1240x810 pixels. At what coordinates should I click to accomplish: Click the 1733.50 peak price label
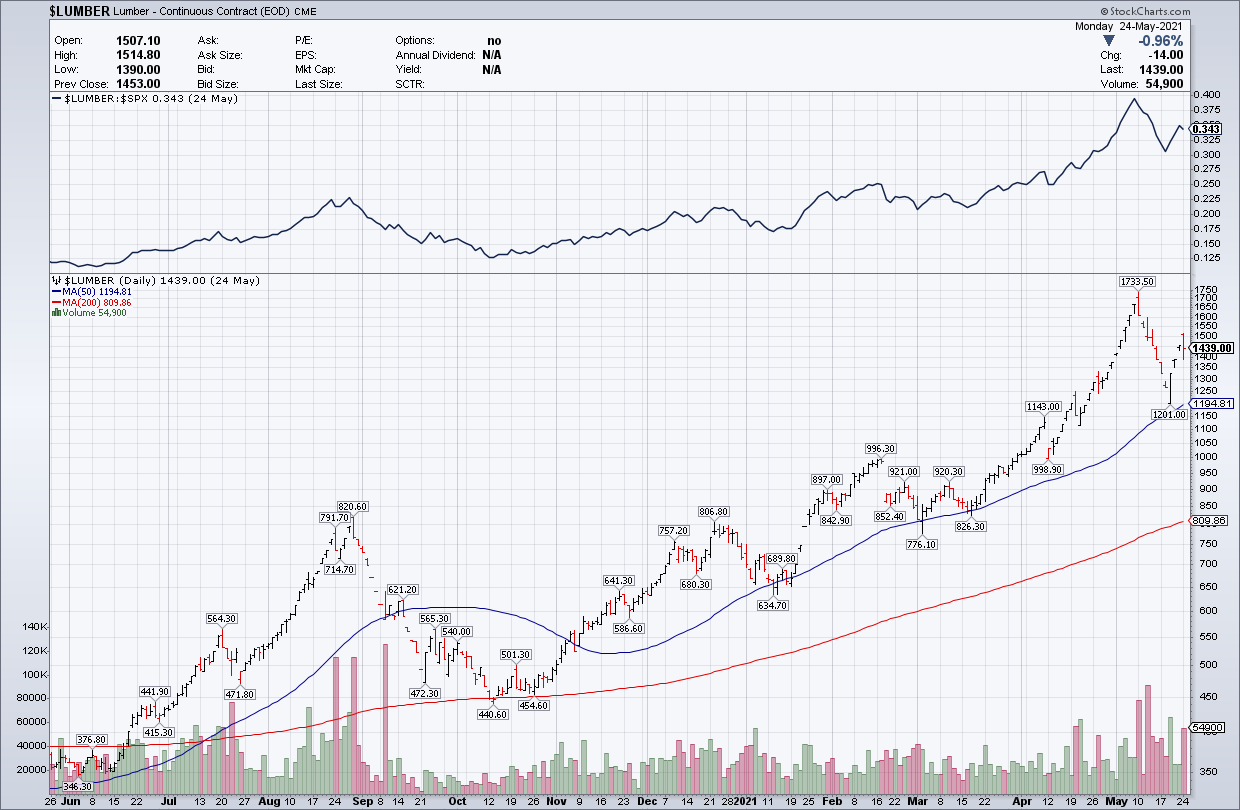coord(1137,282)
